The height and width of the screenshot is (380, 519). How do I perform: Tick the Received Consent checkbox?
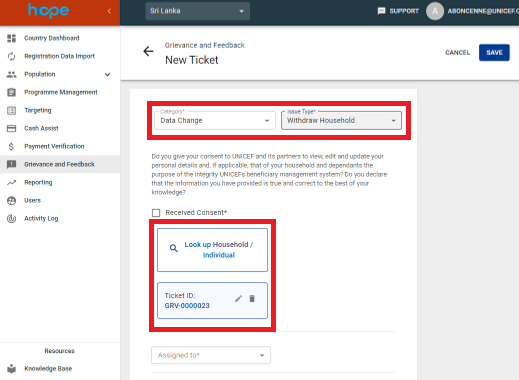point(156,213)
